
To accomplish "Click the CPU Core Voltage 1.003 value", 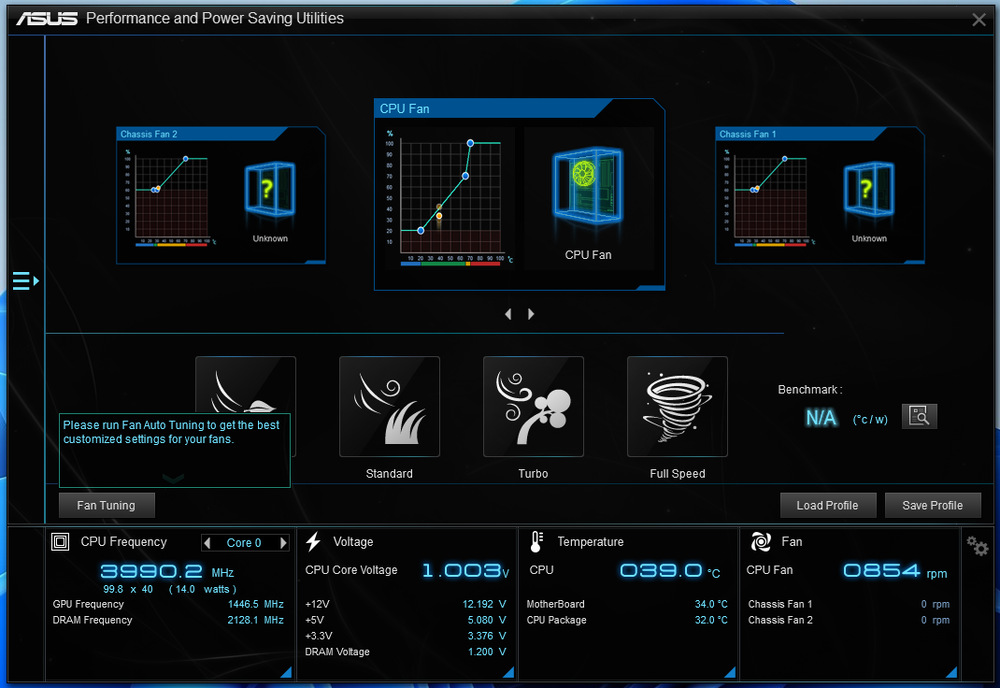I will coord(466,570).
